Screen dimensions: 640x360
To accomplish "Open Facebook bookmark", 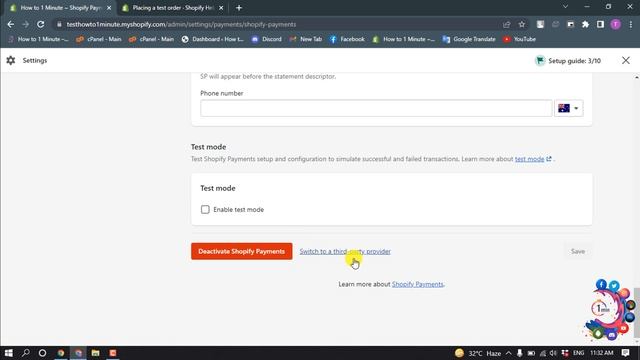I will click(x=347, y=39).
